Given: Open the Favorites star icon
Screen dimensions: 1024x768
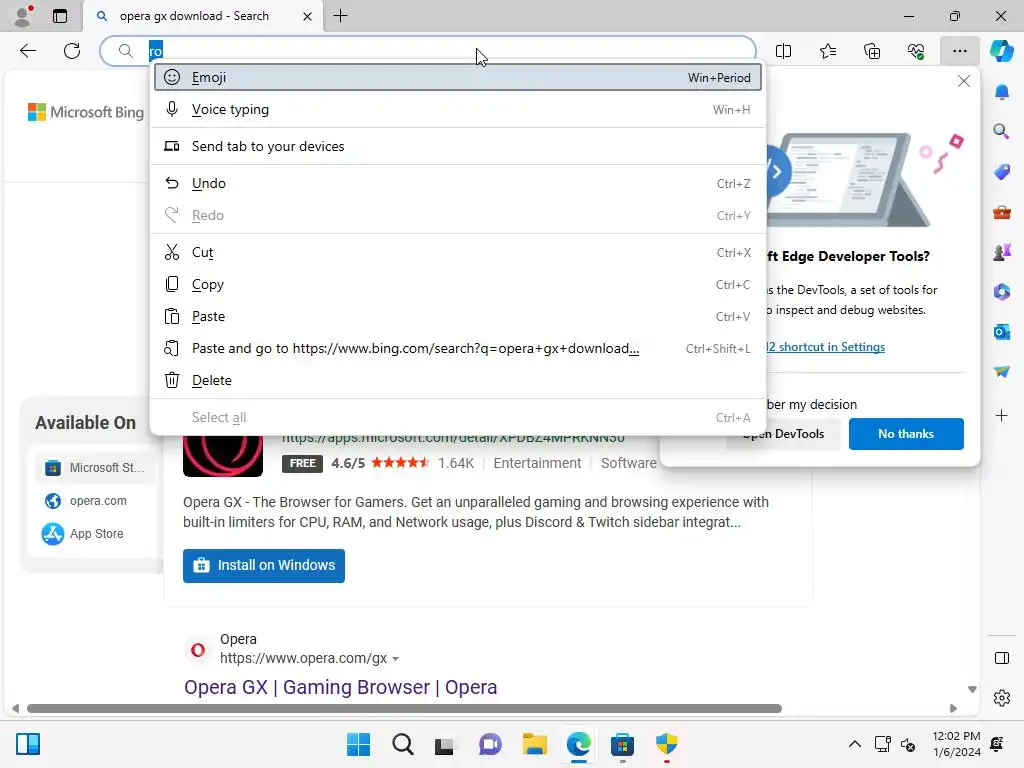Looking at the screenshot, I should point(827,51).
